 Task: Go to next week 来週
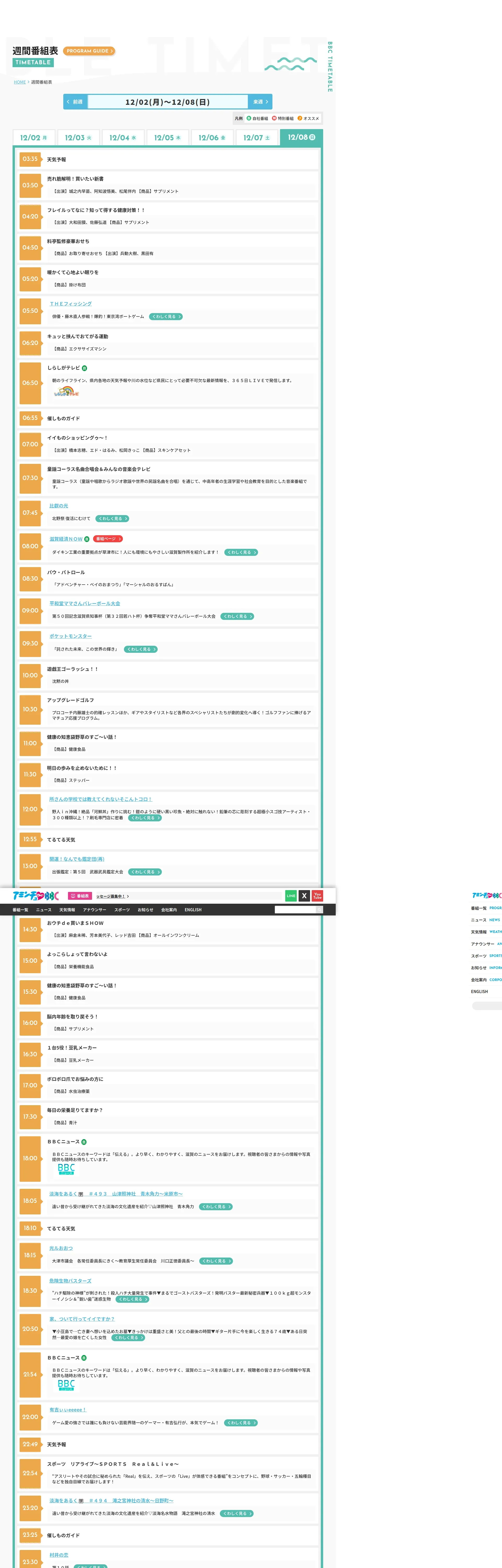260,102
